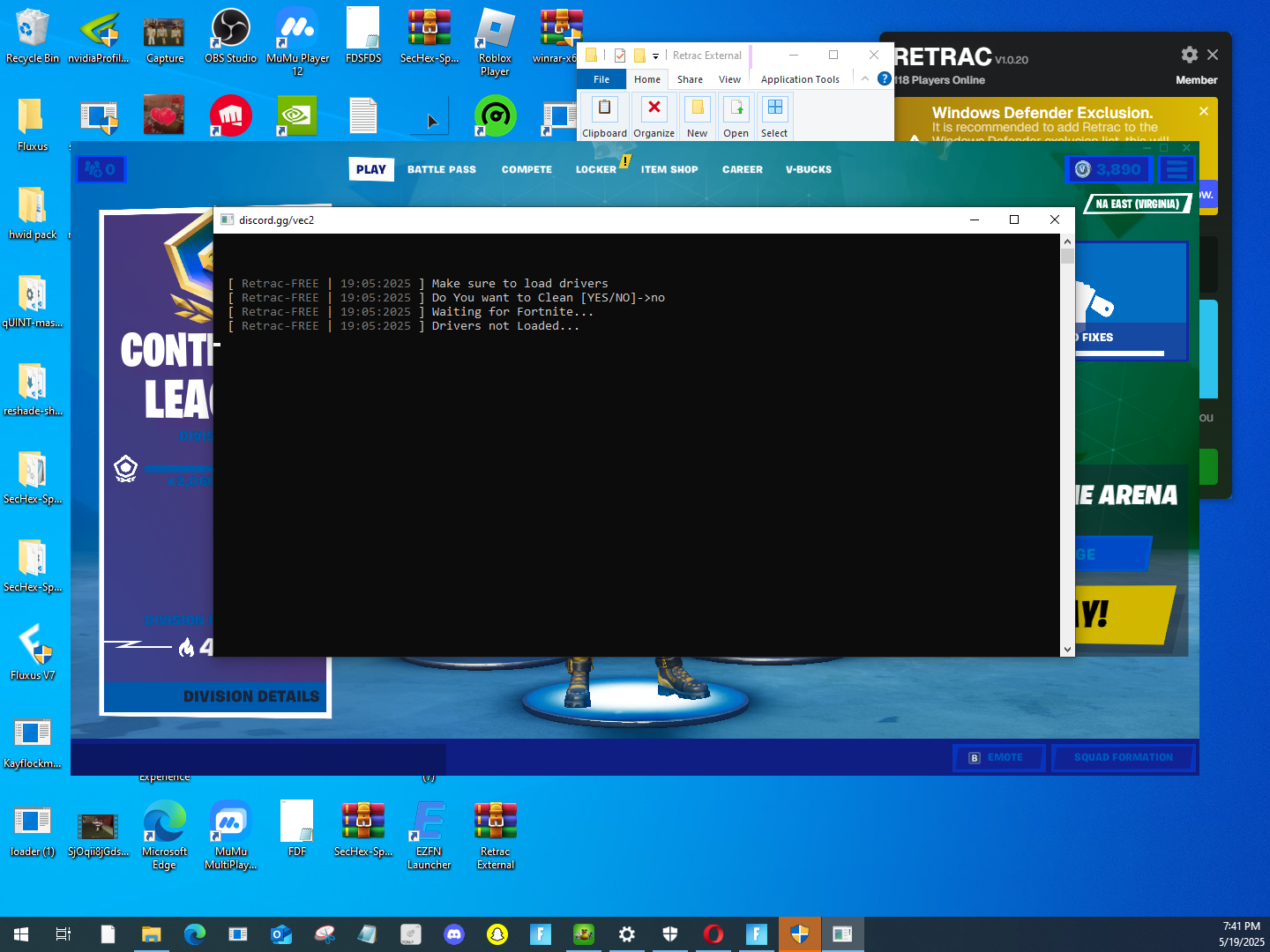The image size is (1270, 952).
Task: Click the 3,890 V-Bucks balance button
Action: click(x=1109, y=169)
